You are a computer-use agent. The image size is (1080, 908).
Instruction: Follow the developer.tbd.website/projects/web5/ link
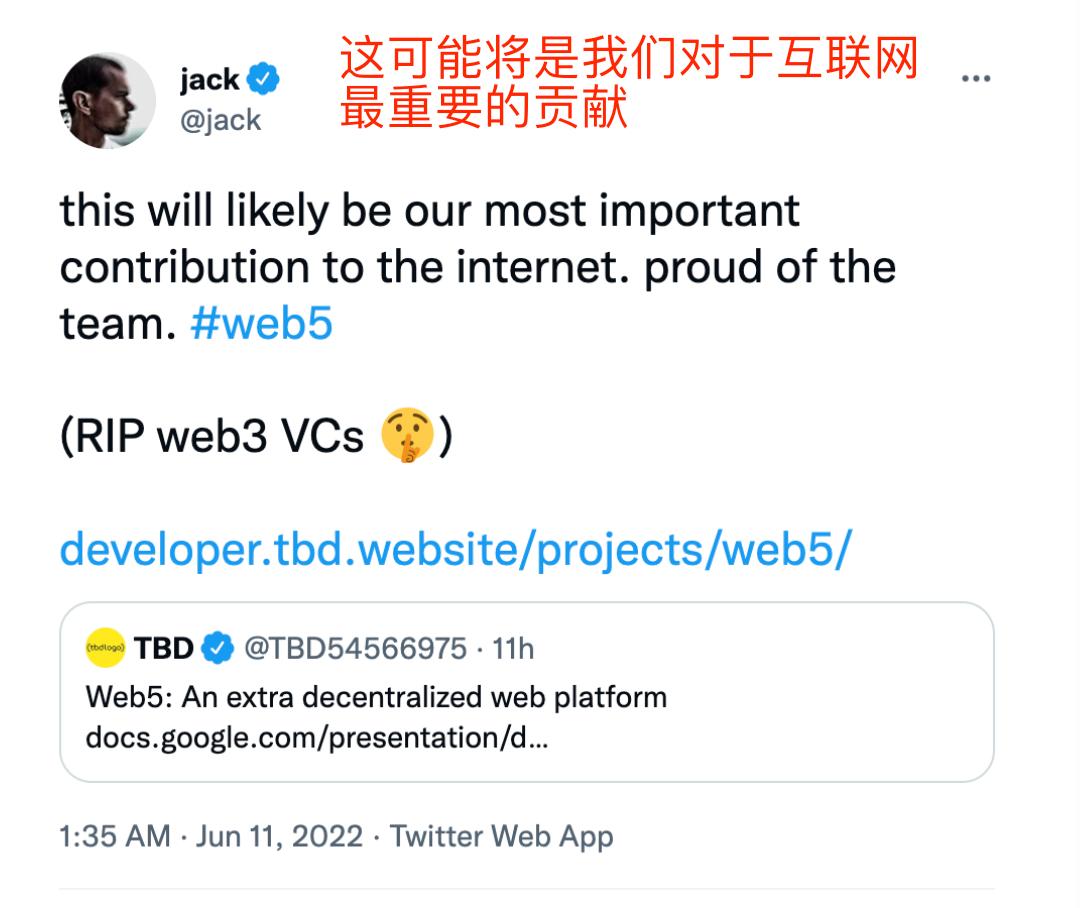455,549
